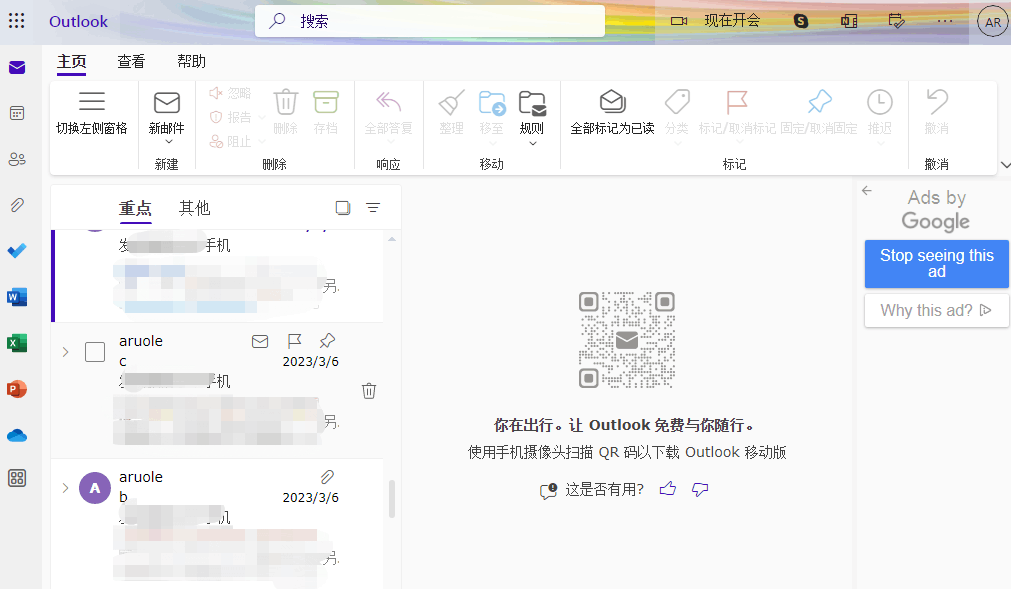Give thumbs down to 这是否有用
The height and width of the screenshot is (589, 1011).
(x=700, y=490)
